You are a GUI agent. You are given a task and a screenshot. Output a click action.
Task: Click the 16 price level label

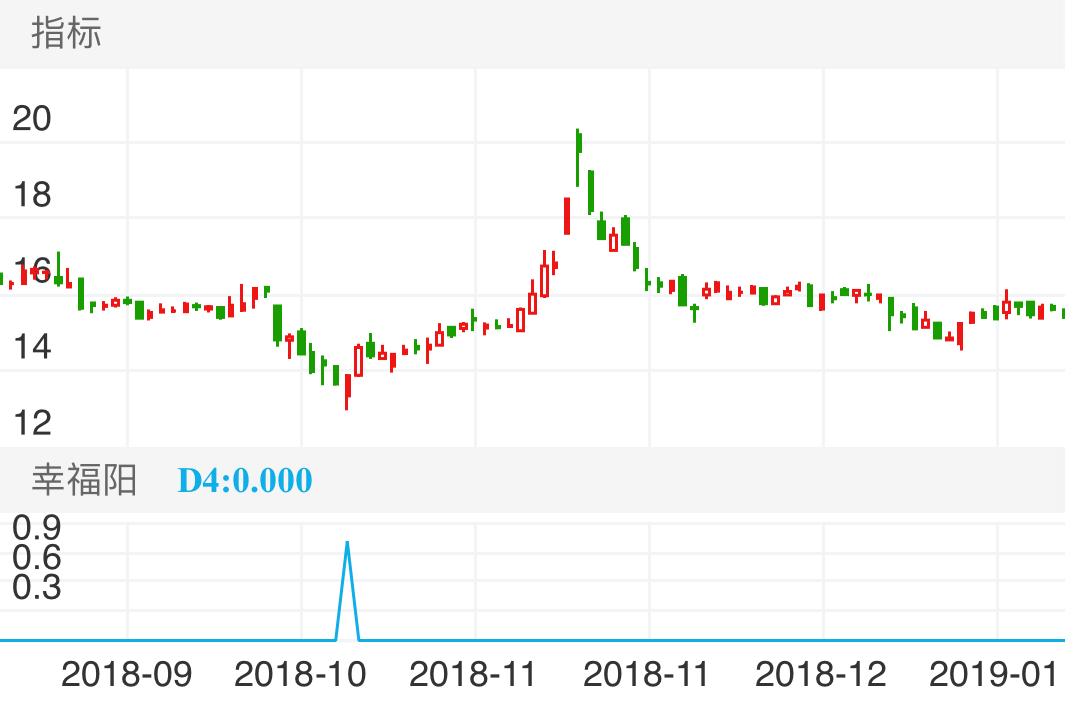31,271
